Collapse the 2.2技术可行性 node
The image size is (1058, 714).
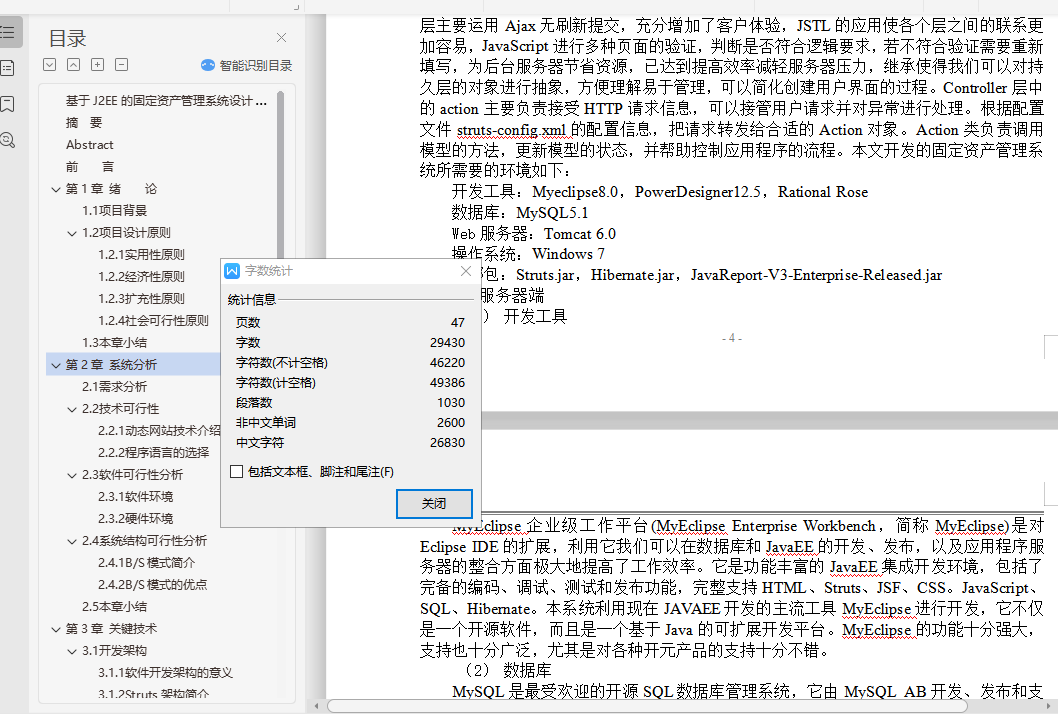pos(72,409)
